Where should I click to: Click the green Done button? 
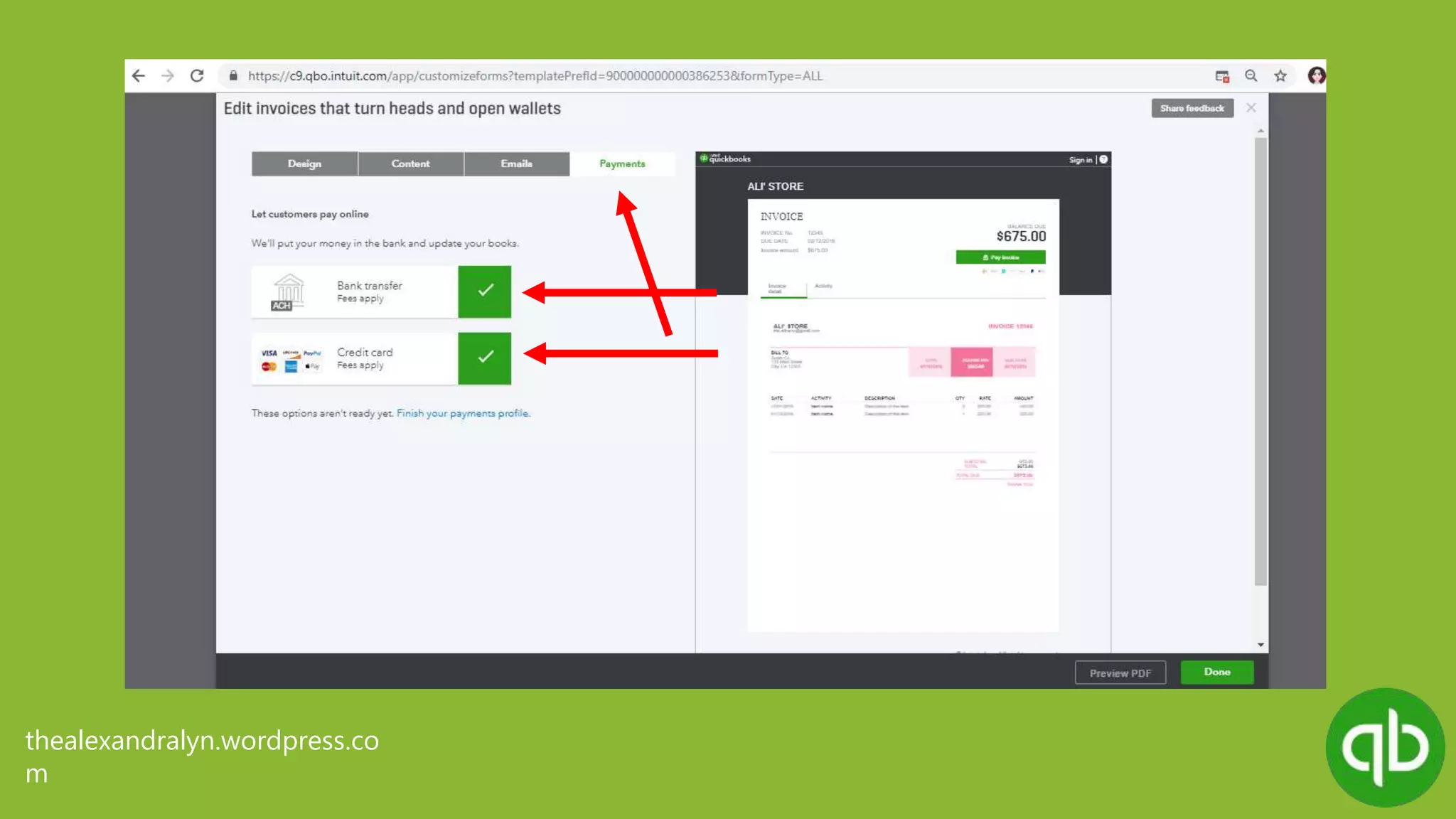[x=1216, y=672]
